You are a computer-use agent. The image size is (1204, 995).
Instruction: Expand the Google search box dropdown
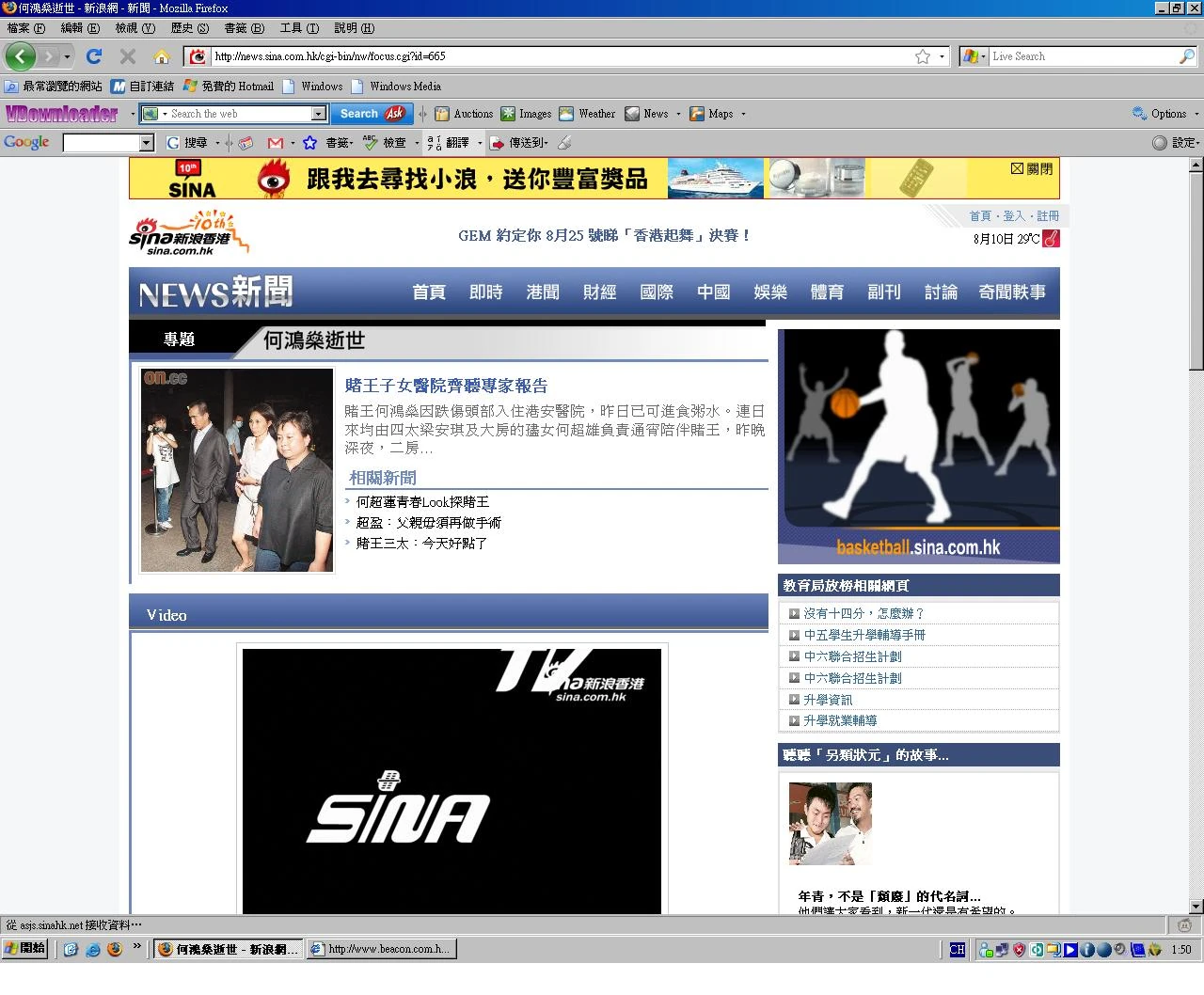(146, 143)
